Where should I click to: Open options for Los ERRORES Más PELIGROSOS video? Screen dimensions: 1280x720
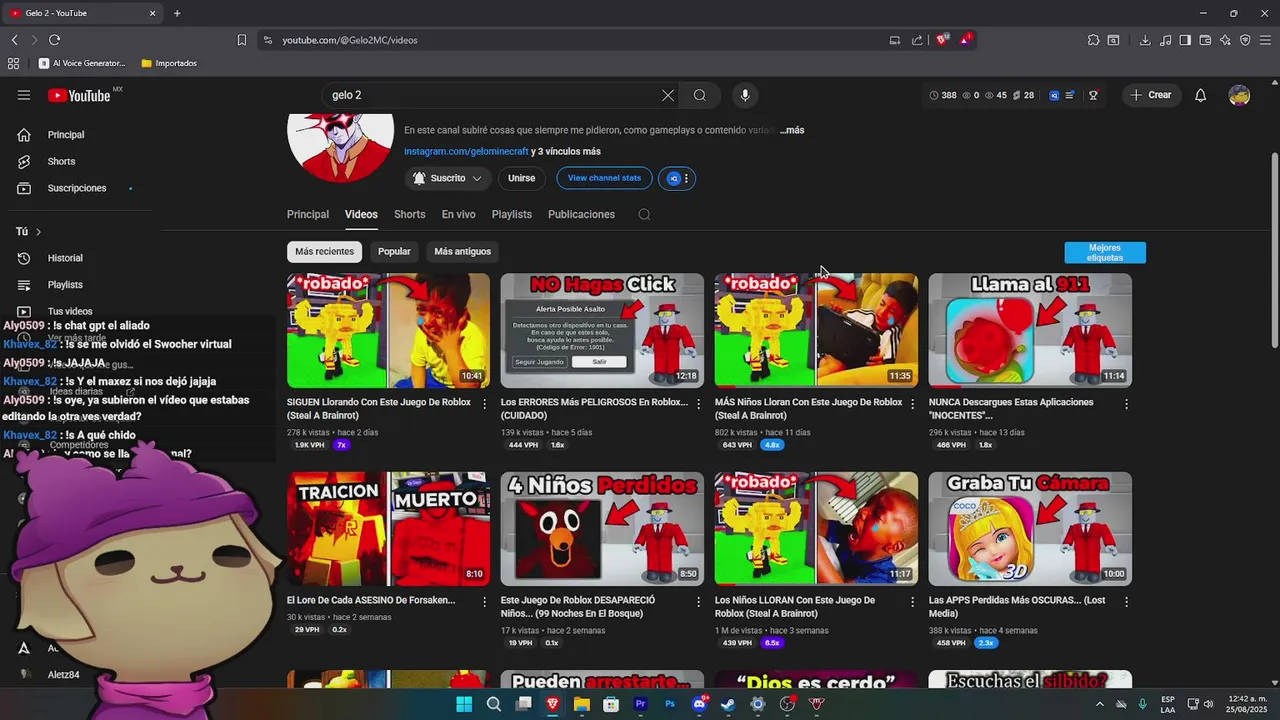[x=698, y=404]
